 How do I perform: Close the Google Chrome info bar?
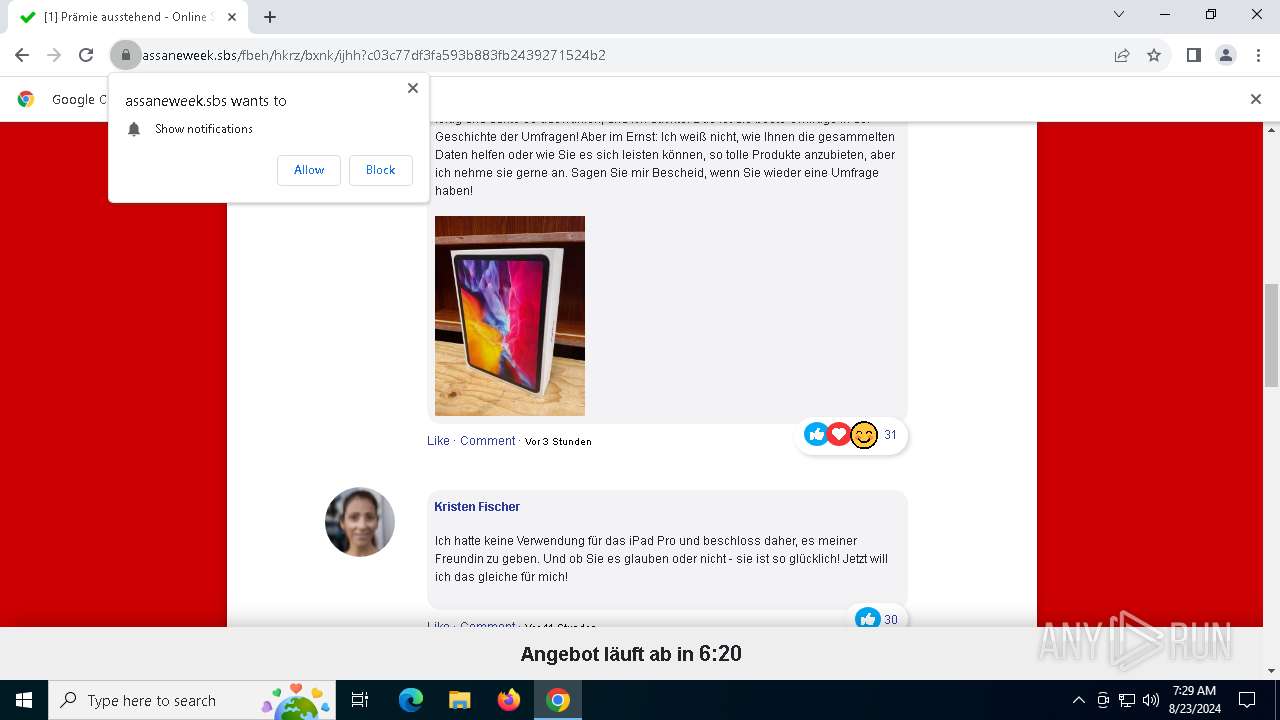(x=1255, y=99)
